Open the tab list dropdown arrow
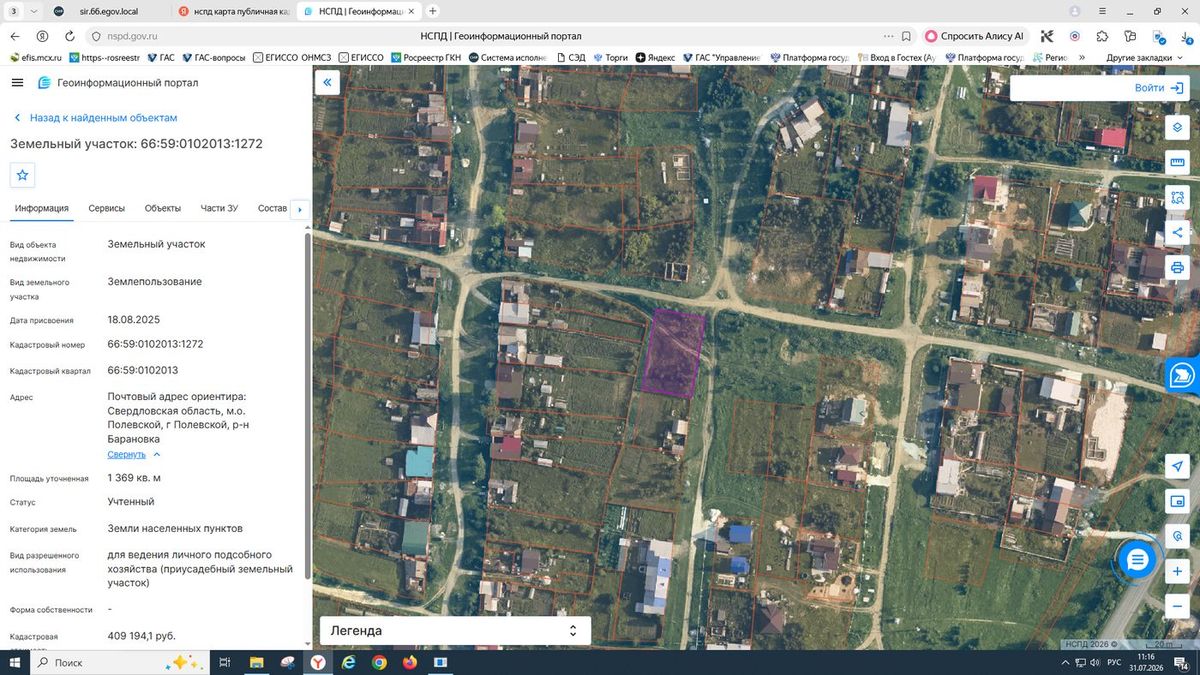This screenshot has height=675, width=1200. tap(35, 11)
